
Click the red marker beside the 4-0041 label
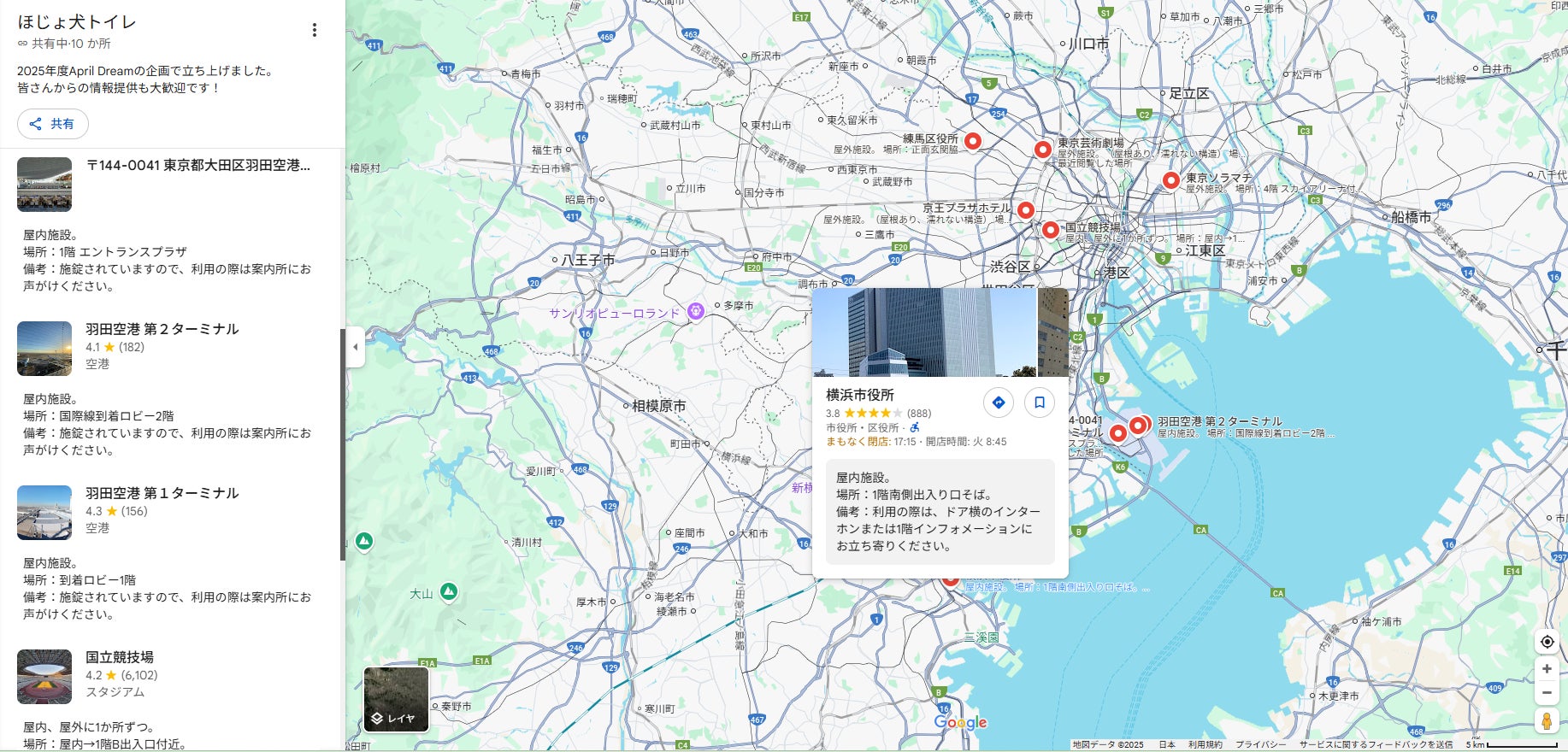pos(1117,433)
